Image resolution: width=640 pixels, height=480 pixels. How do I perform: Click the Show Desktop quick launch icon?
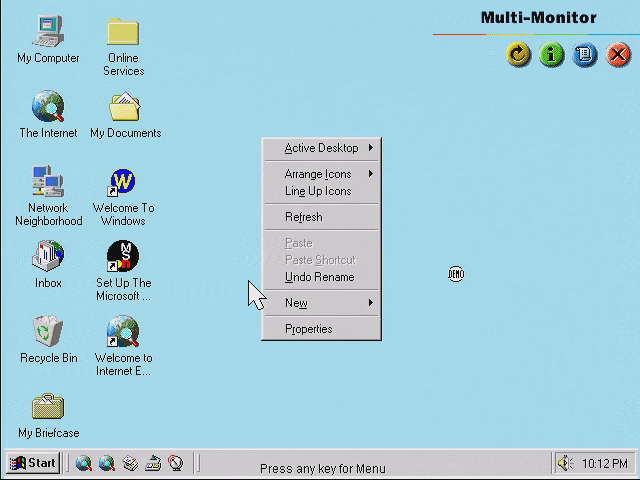153,464
